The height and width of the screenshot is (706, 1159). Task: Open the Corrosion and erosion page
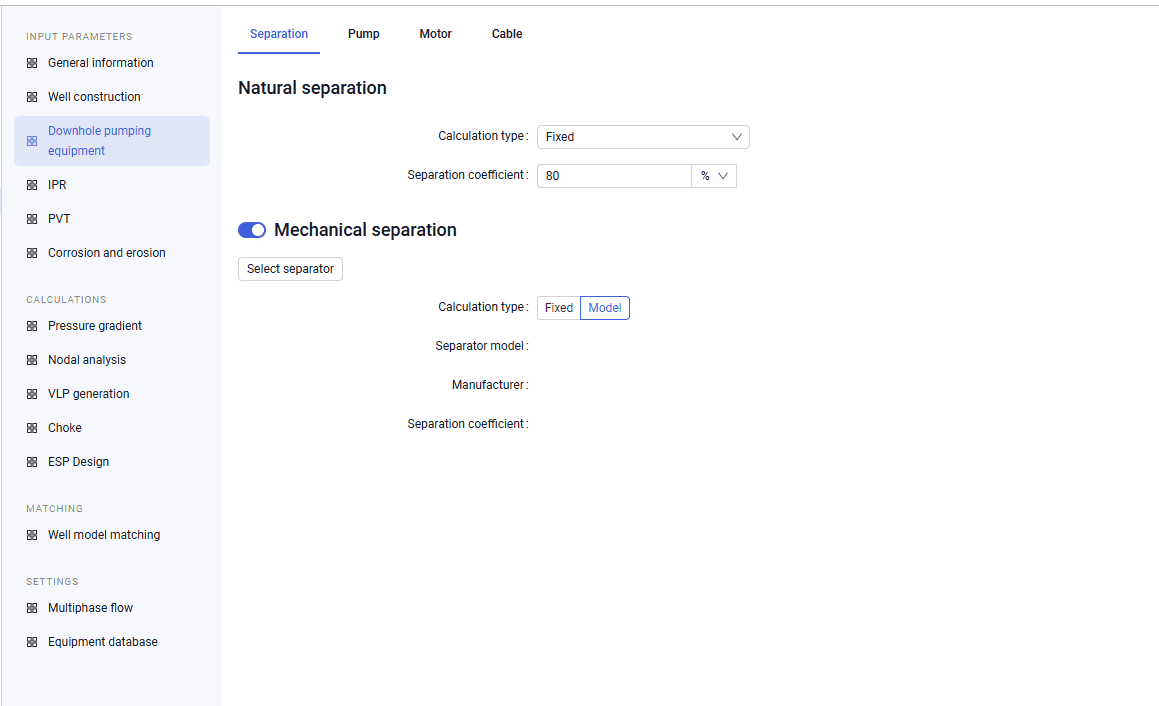[112, 254]
